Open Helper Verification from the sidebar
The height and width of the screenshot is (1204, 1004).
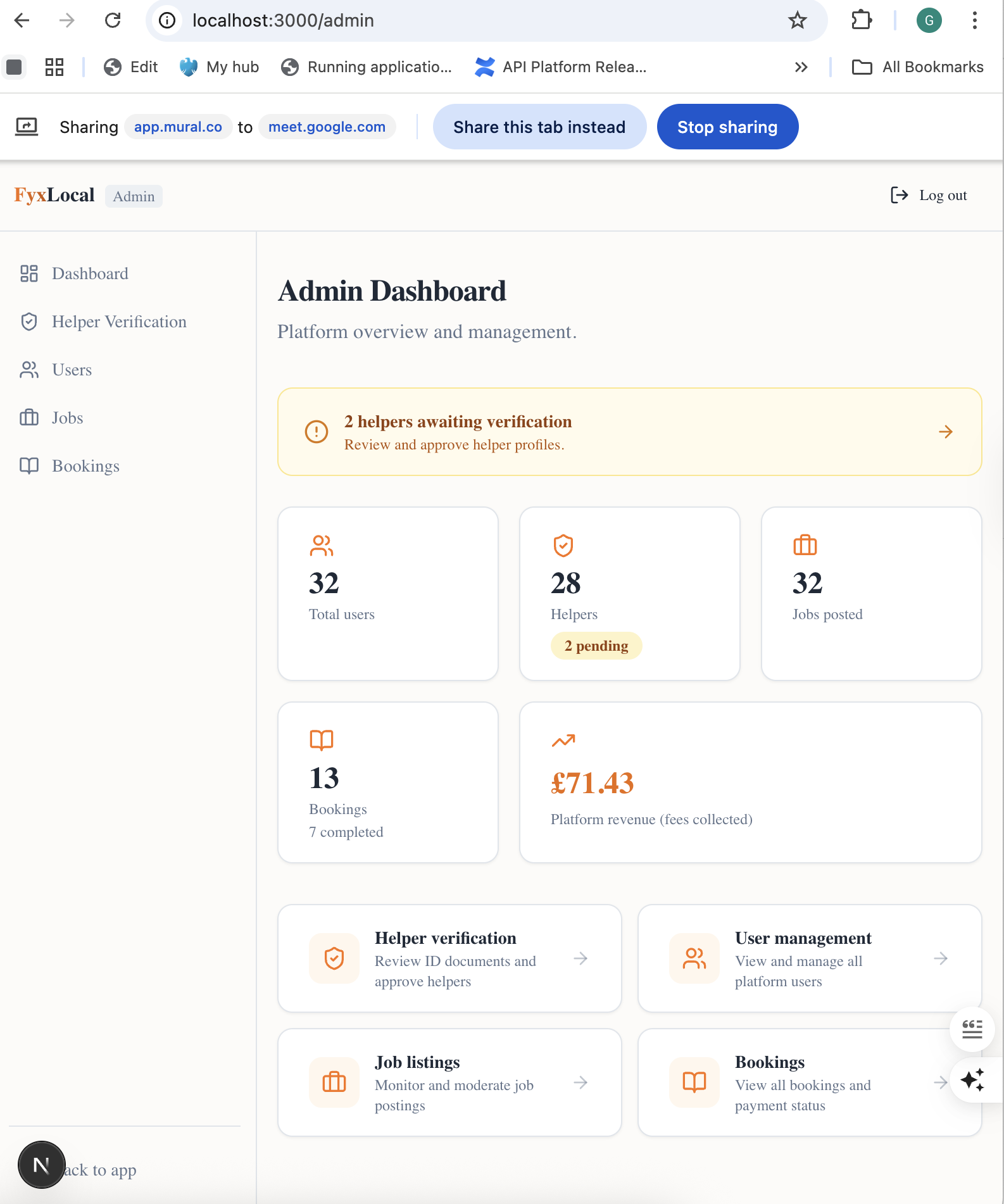pos(118,322)
